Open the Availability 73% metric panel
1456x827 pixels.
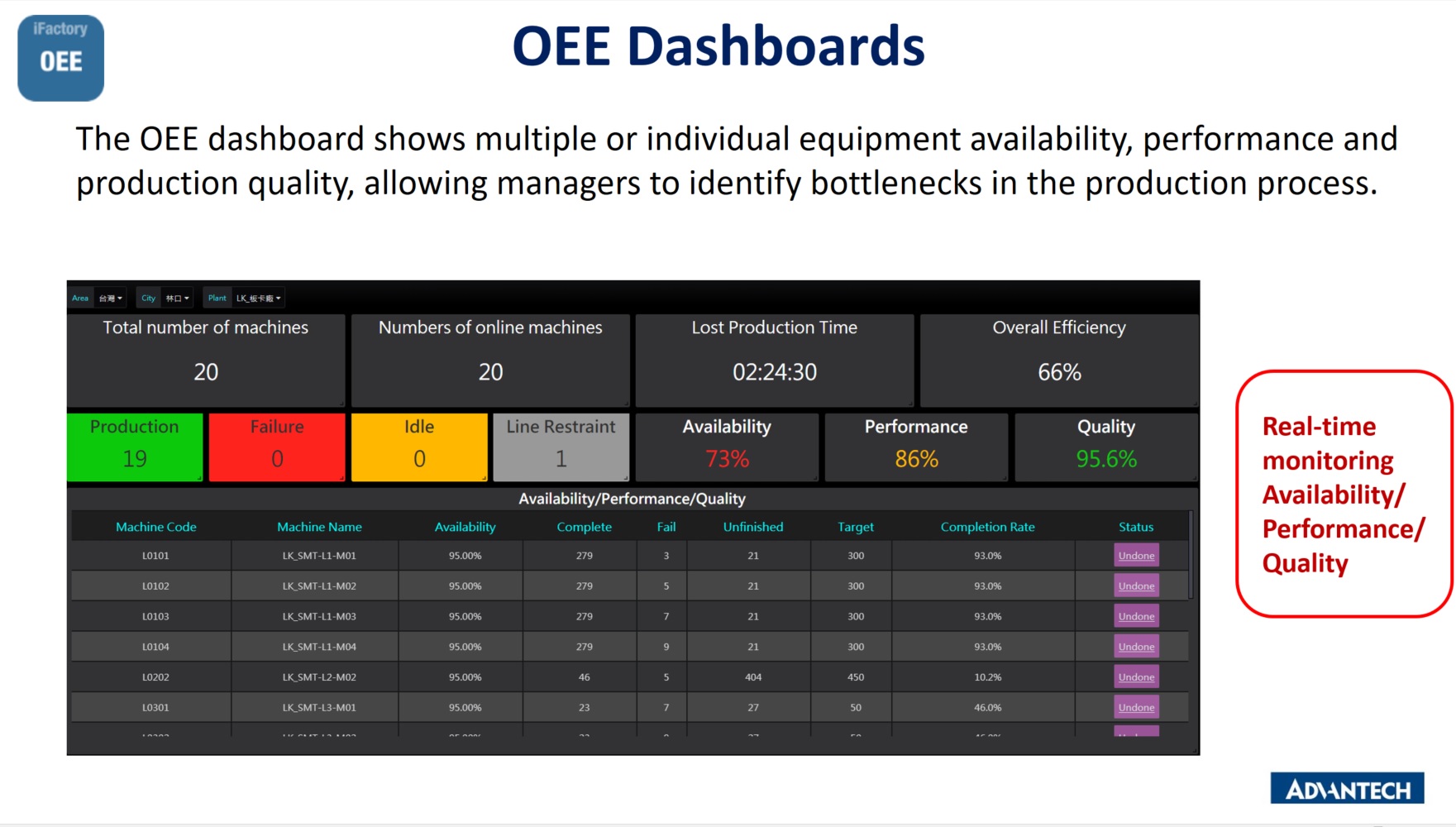tap(727, 447)
